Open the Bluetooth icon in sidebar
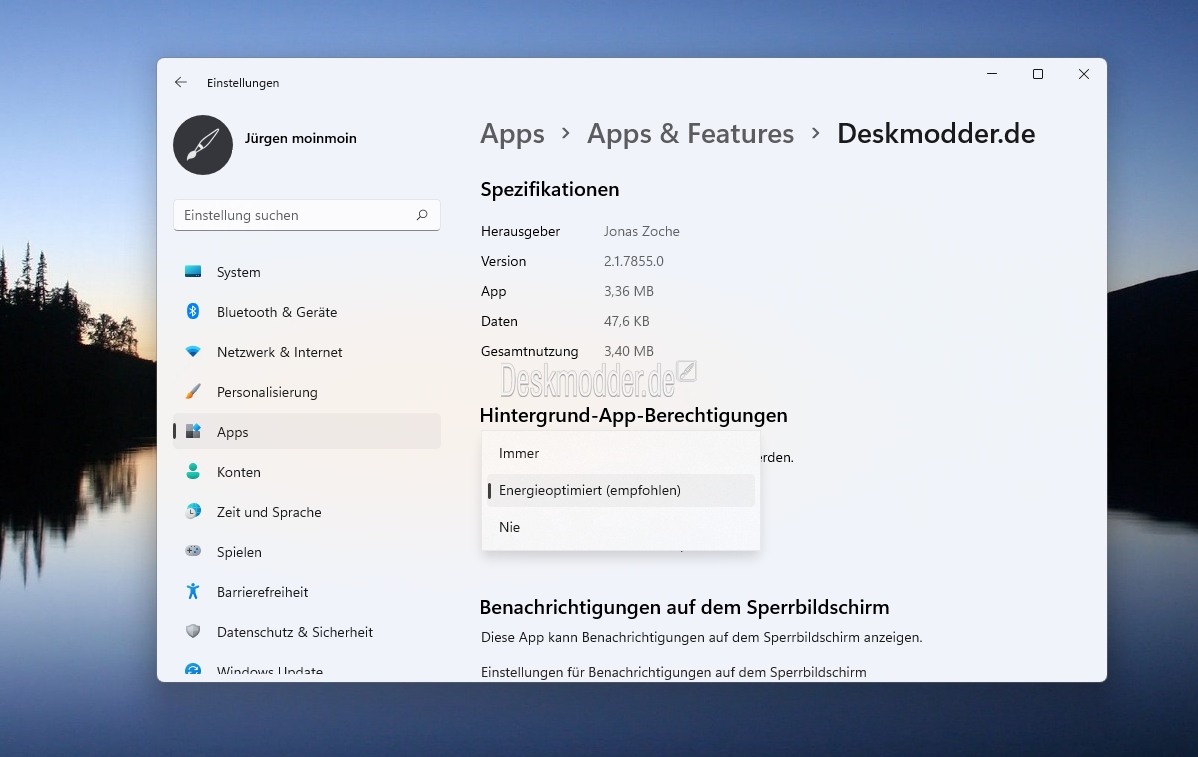 coord(193,312)
